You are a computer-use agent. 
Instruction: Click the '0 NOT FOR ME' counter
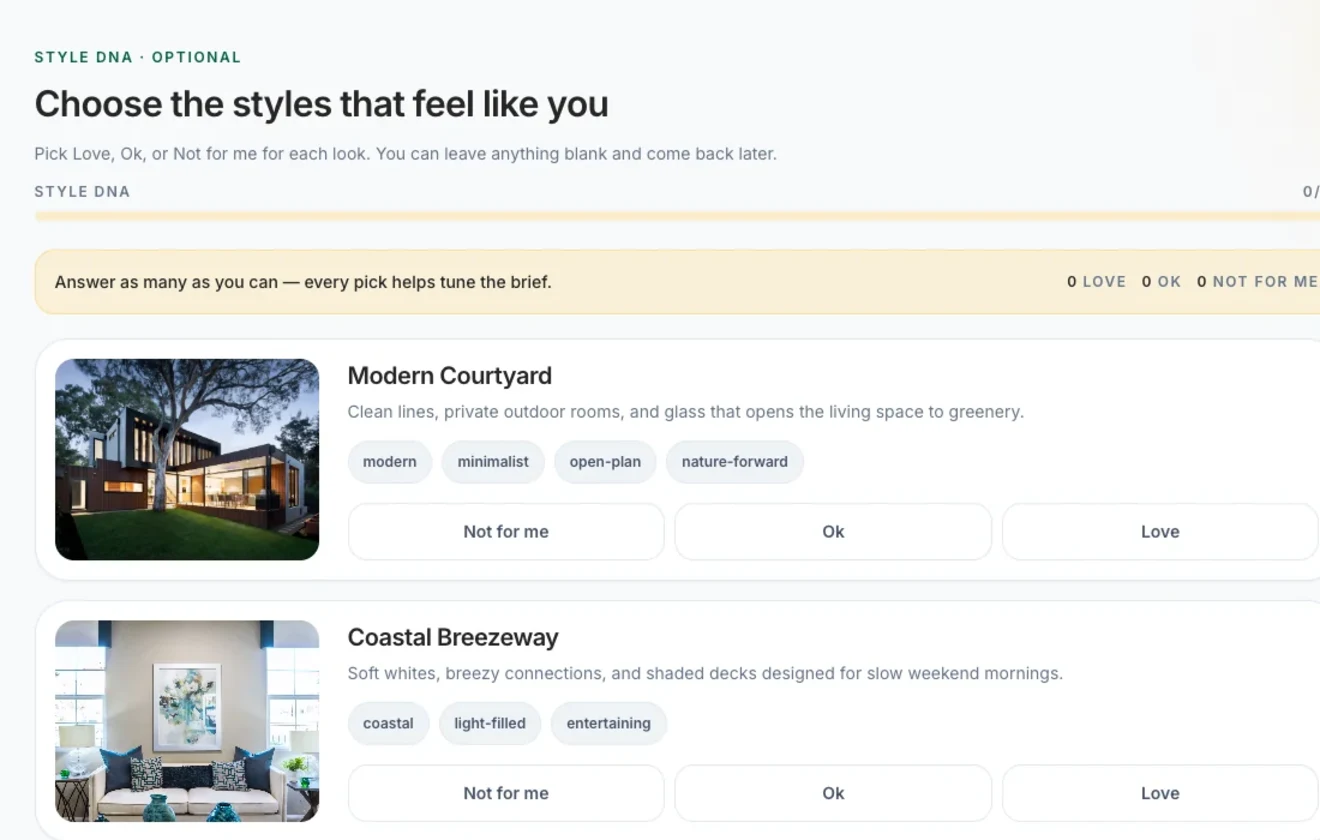point(1257,282)
